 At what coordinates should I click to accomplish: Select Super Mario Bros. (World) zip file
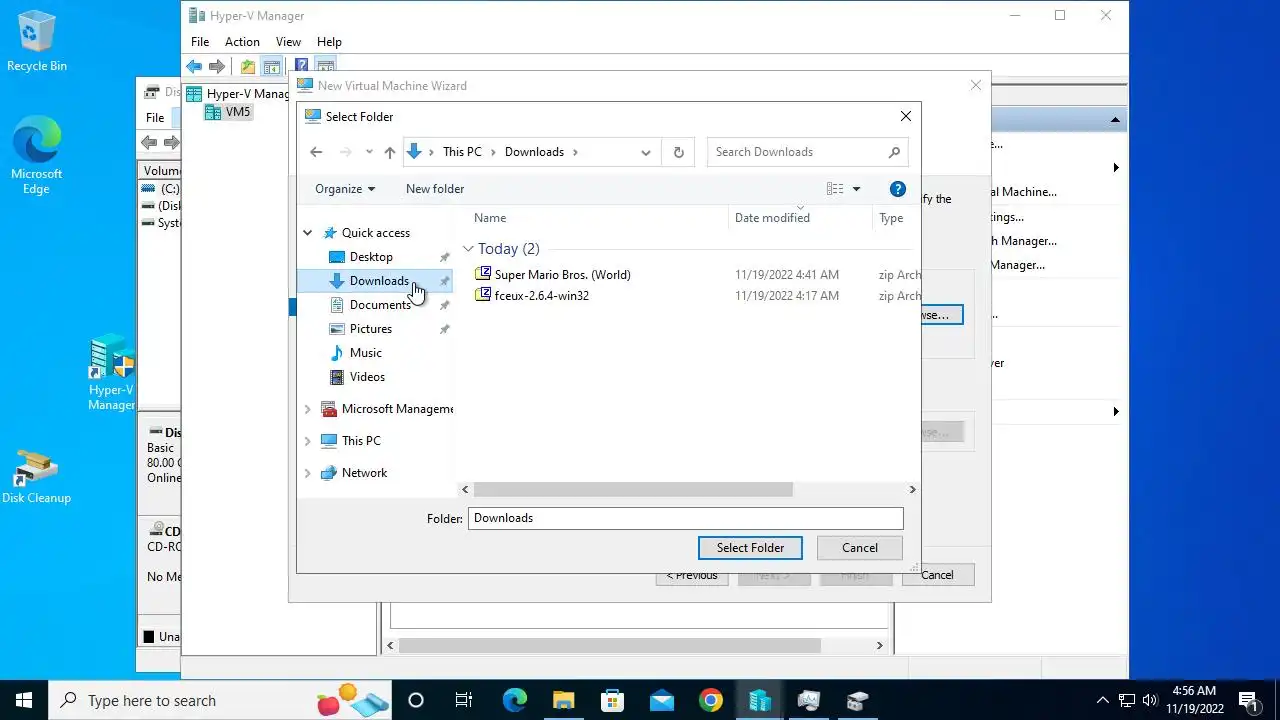[562, 275]
